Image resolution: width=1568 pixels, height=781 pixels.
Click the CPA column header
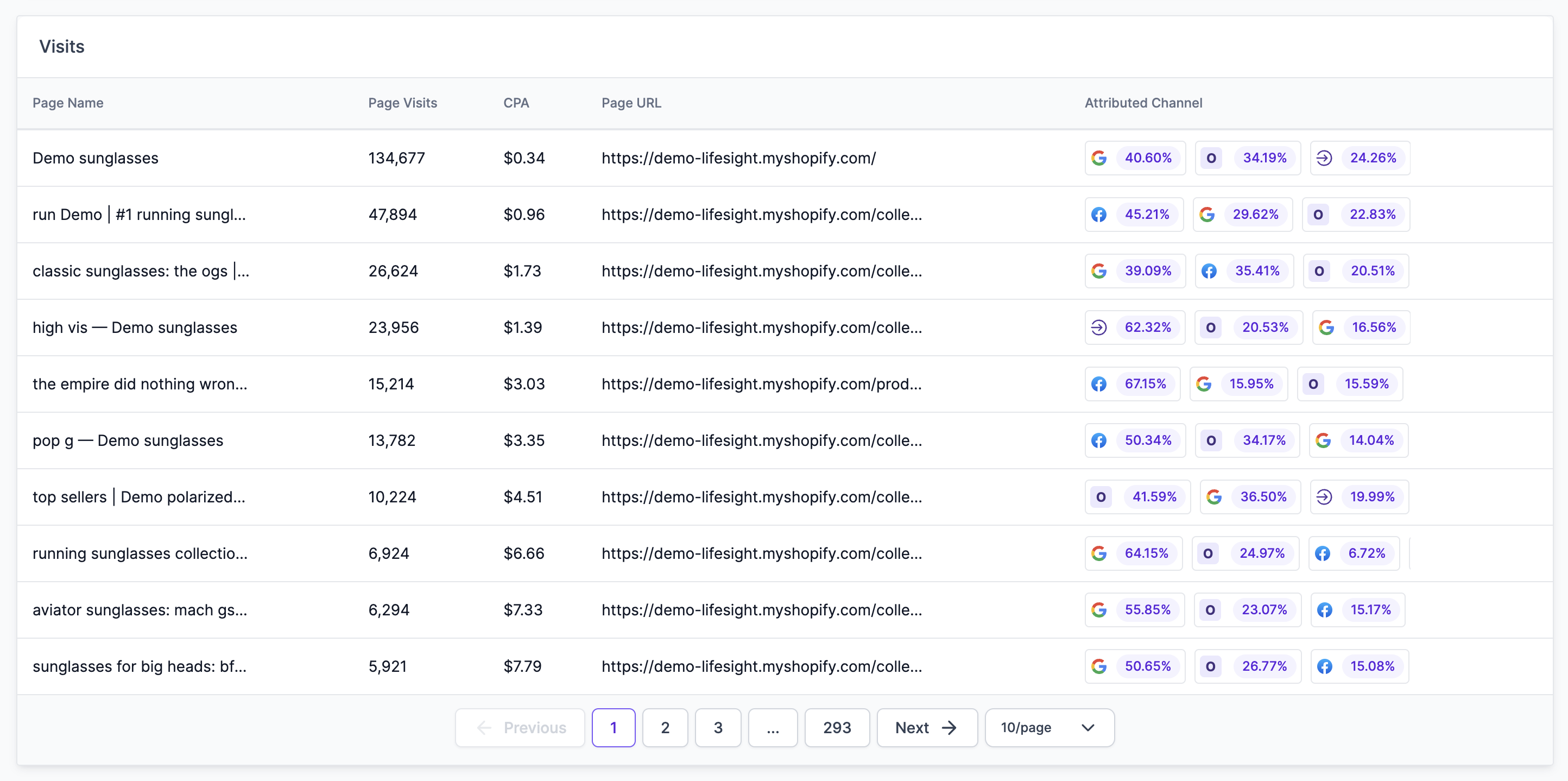(516, 103)
